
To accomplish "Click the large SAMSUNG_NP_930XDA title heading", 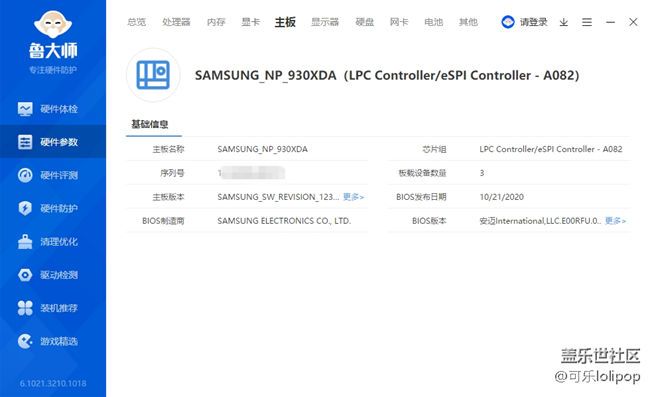I will click(387, 75).
